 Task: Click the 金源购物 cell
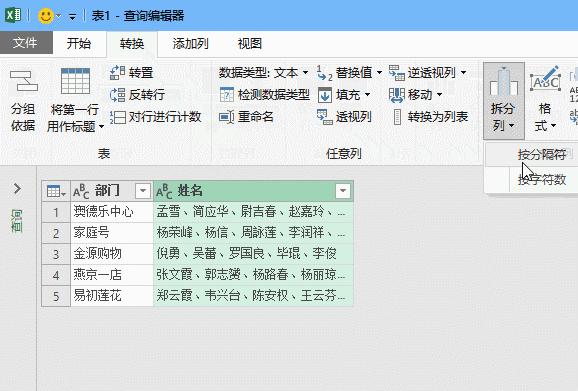[x=112, y=254]
